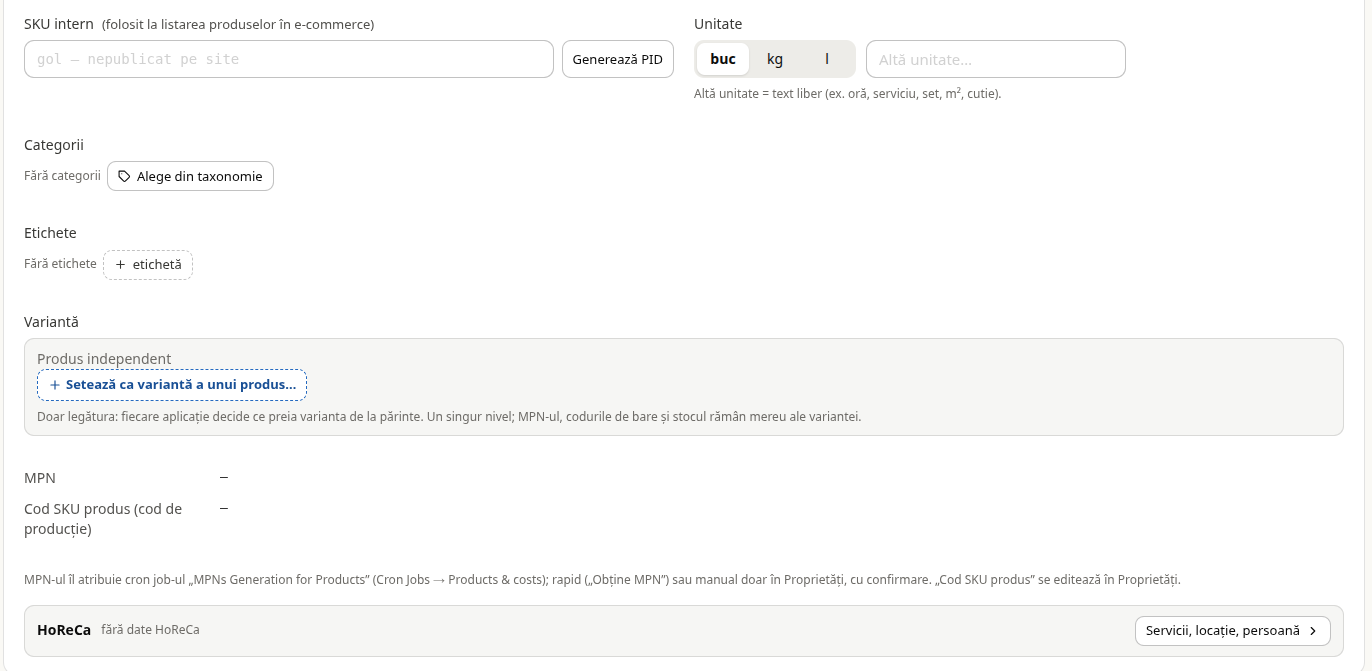Click the tag icon in Alege din taxonomie
The width and height of the screenshot is (1372, 671).
[x=124, y=177]
